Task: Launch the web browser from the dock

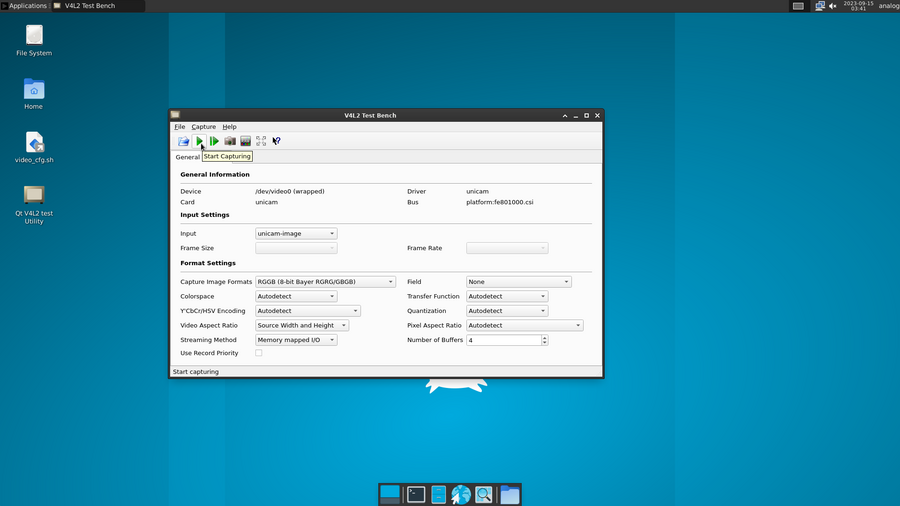Action: [461, 494]
